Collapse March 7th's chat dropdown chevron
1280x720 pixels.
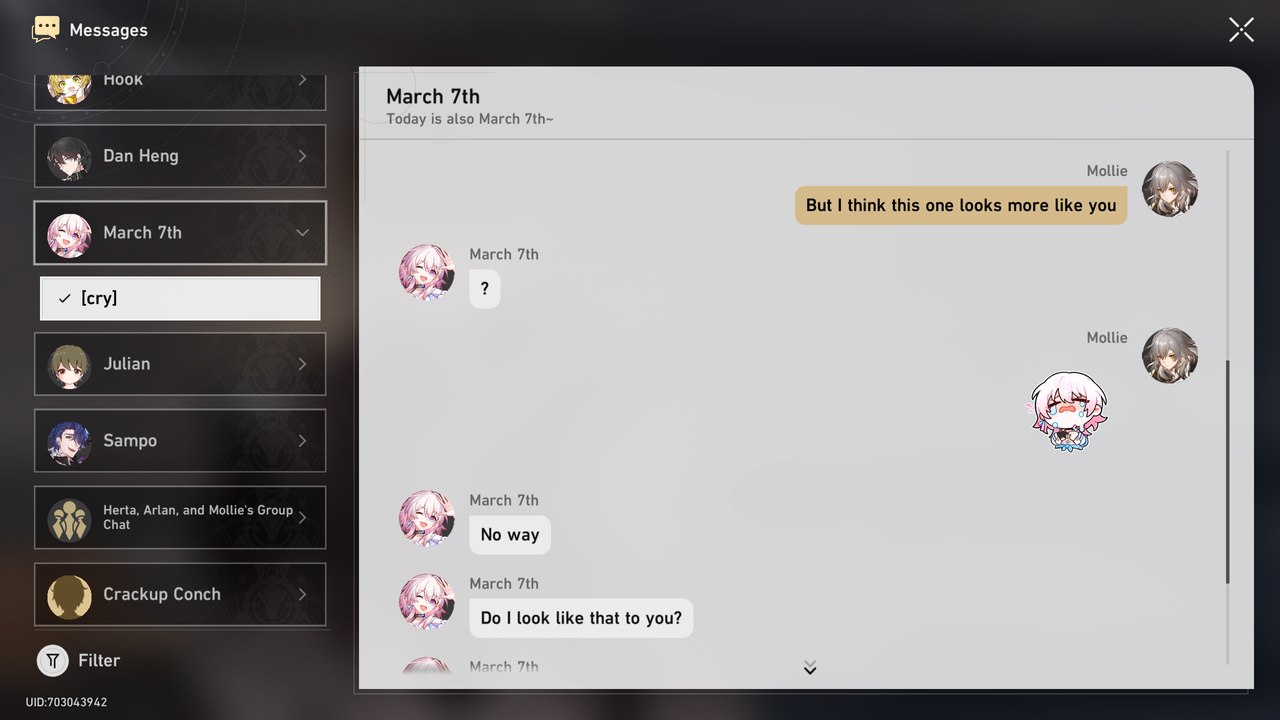click(x=302, y=233)
